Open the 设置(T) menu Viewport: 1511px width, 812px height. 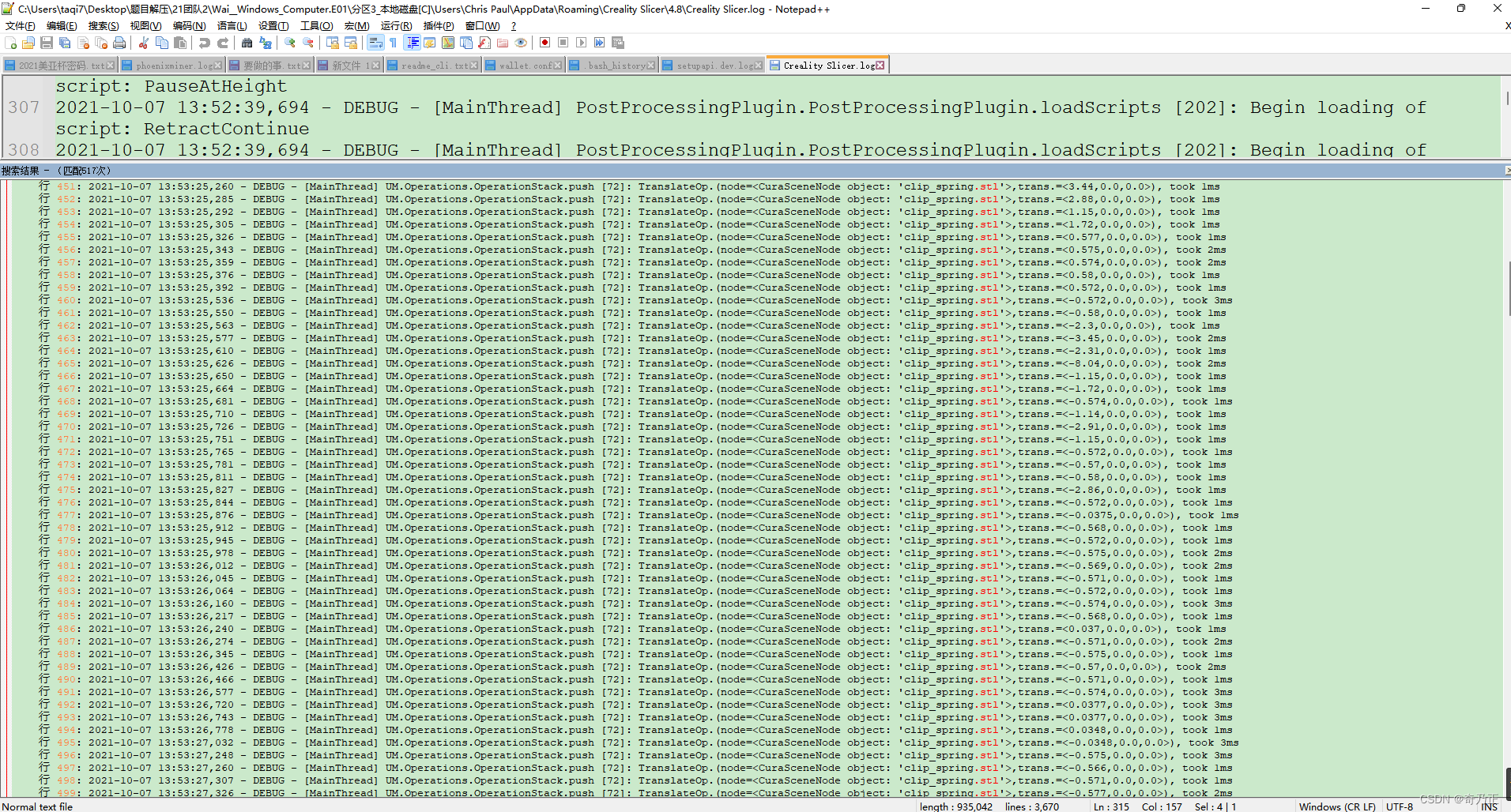[273, 26]
